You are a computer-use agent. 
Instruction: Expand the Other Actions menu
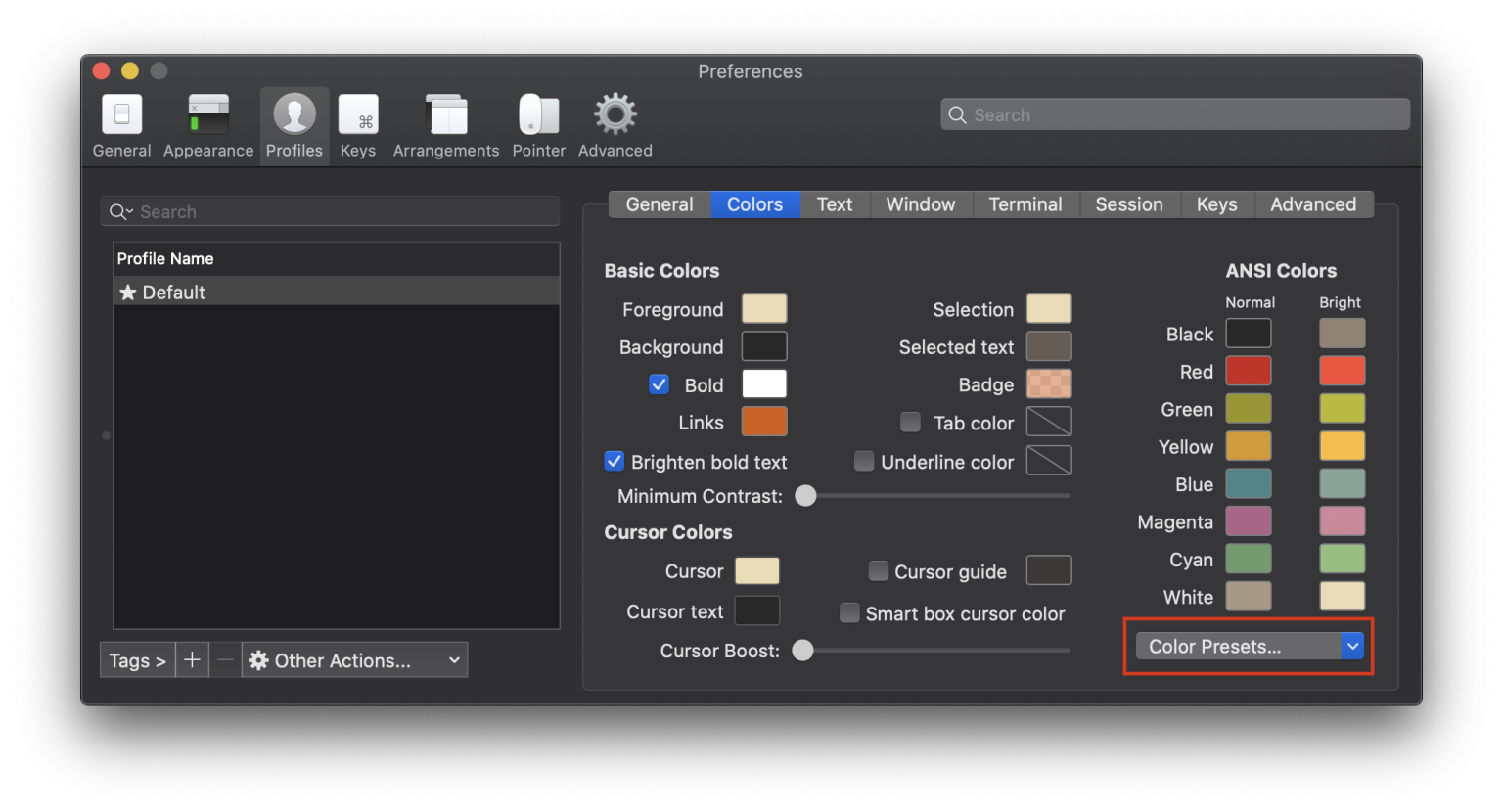pyautogui.click(x=354, y=660)
